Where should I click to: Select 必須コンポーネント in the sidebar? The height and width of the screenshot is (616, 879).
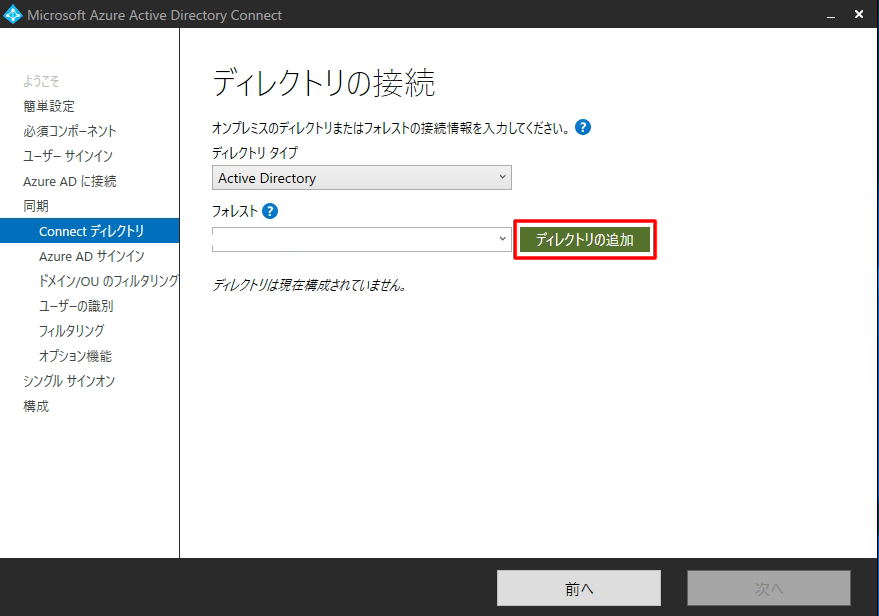point(70,131)
